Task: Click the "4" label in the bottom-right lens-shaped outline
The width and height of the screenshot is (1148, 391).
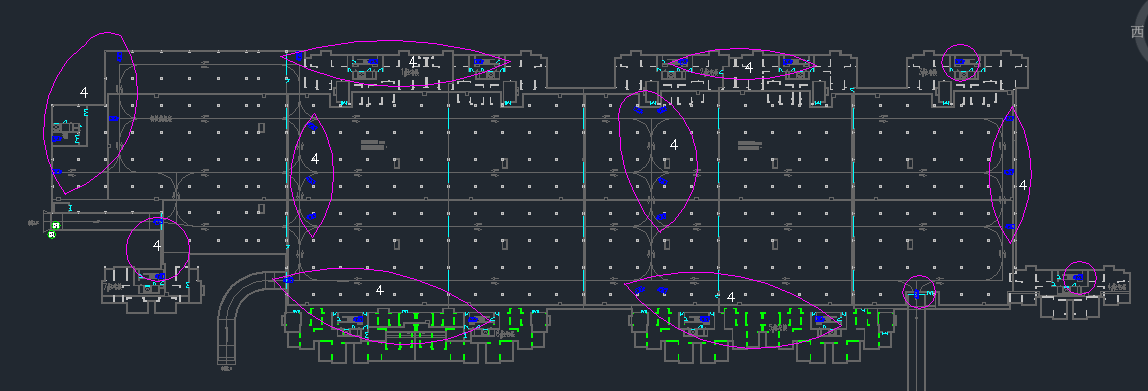Action: [x=731, y=297]
